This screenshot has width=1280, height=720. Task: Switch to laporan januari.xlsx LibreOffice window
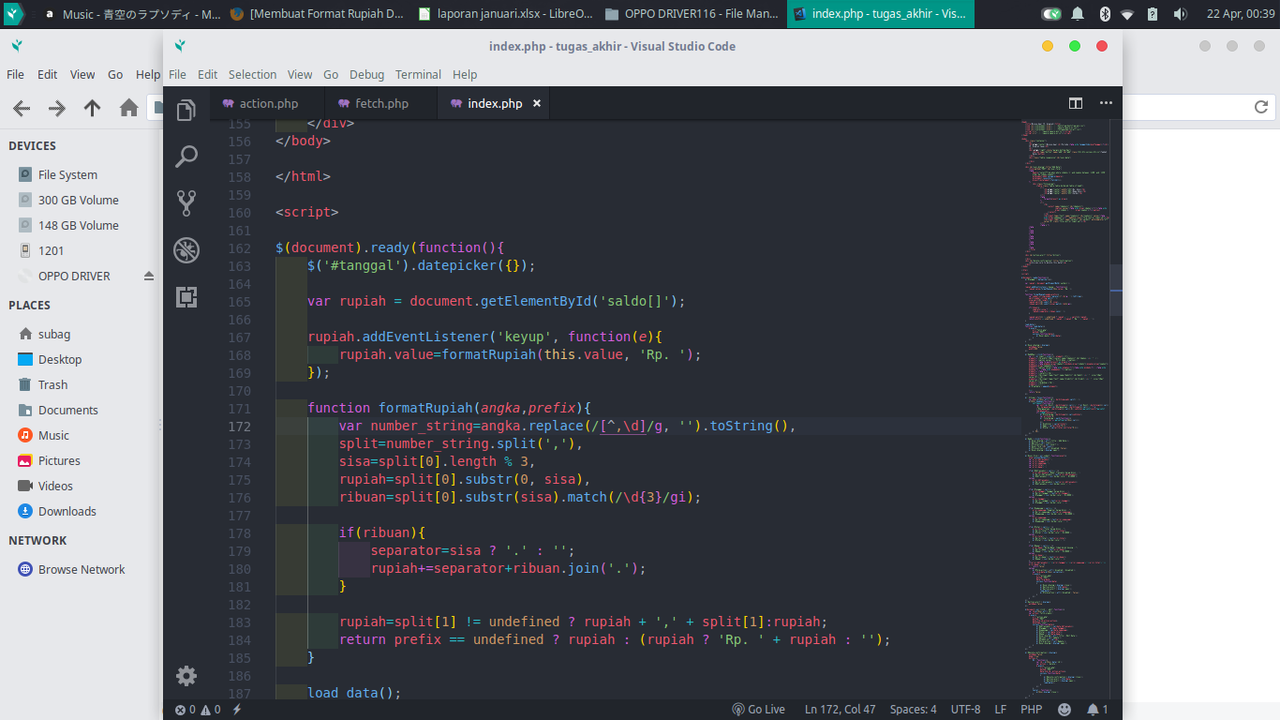[x=506, y=14]
